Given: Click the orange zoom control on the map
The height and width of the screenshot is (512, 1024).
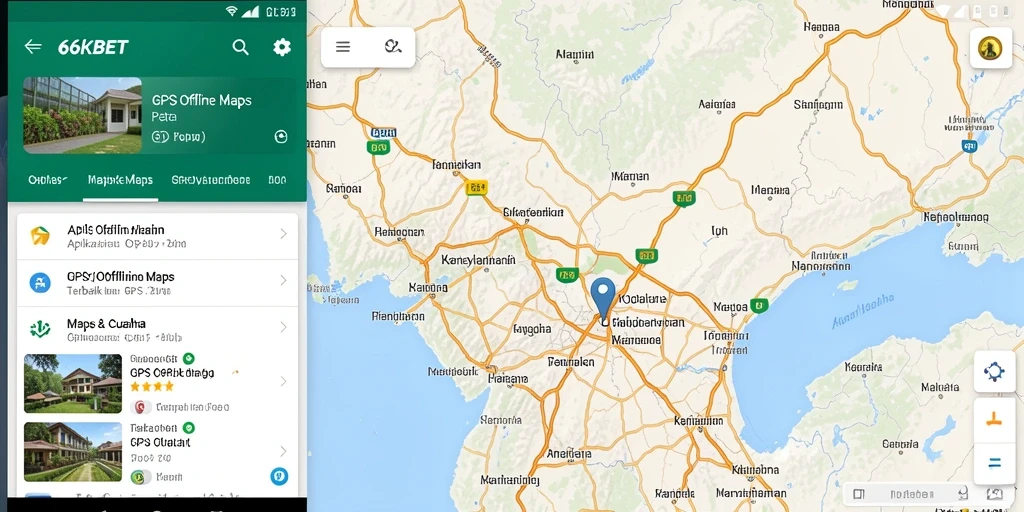Looking at the screenshot, I should [994, 419].
